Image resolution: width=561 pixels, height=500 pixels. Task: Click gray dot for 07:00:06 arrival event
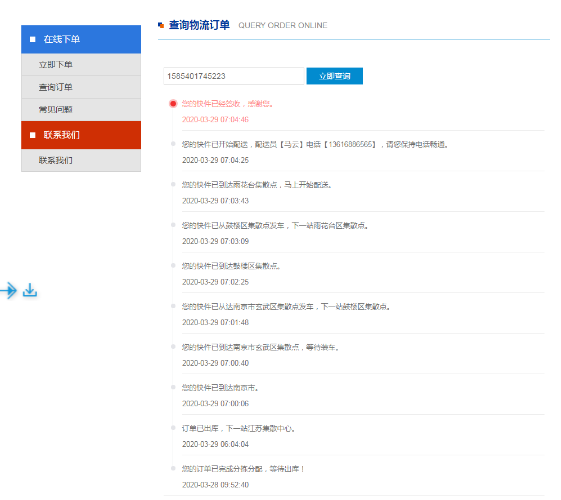(173, 387)
